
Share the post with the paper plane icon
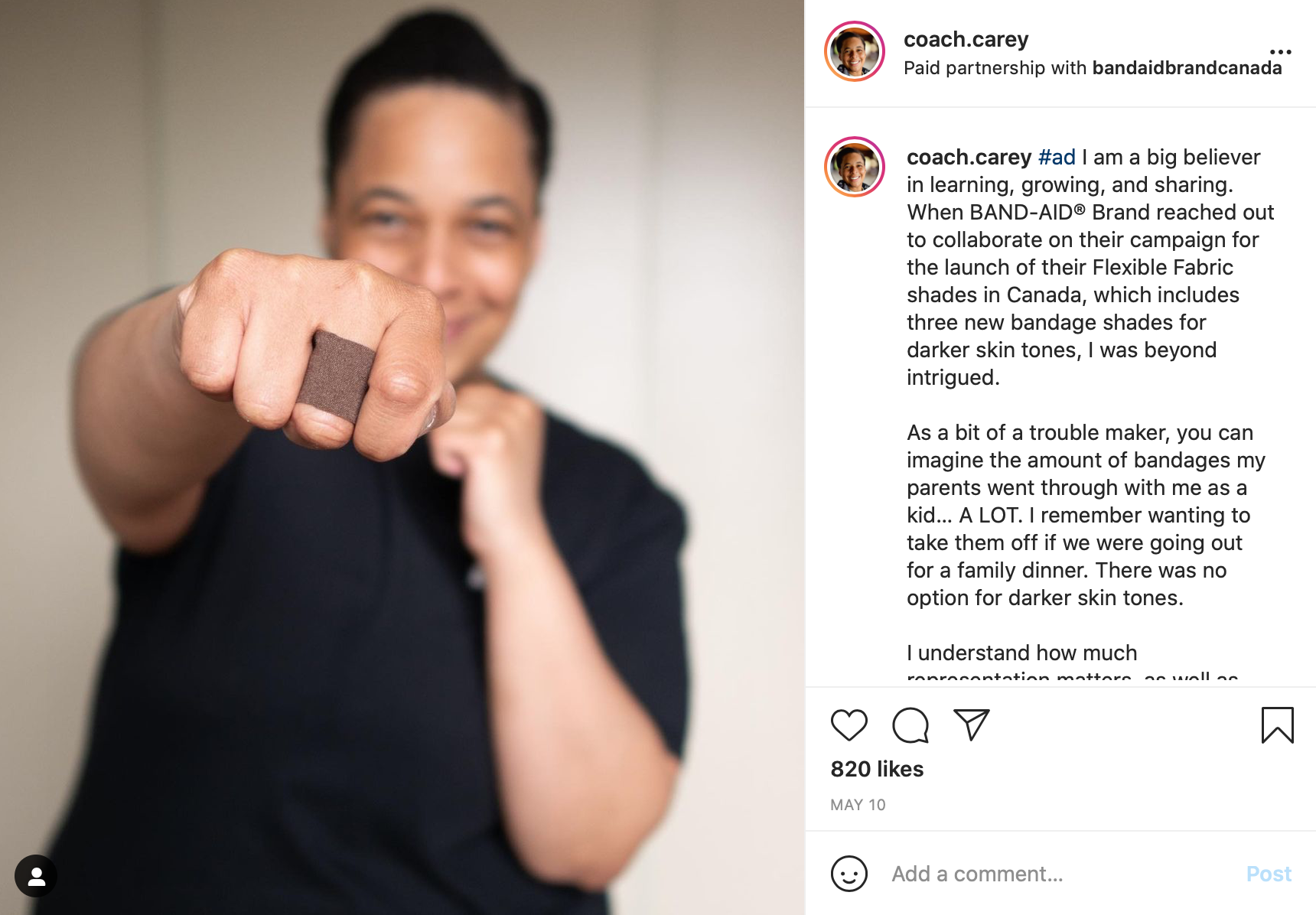[972, 725]
